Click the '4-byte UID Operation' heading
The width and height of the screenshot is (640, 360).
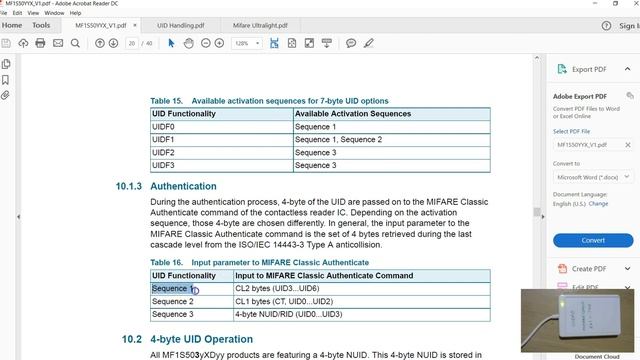coord(202,339)
